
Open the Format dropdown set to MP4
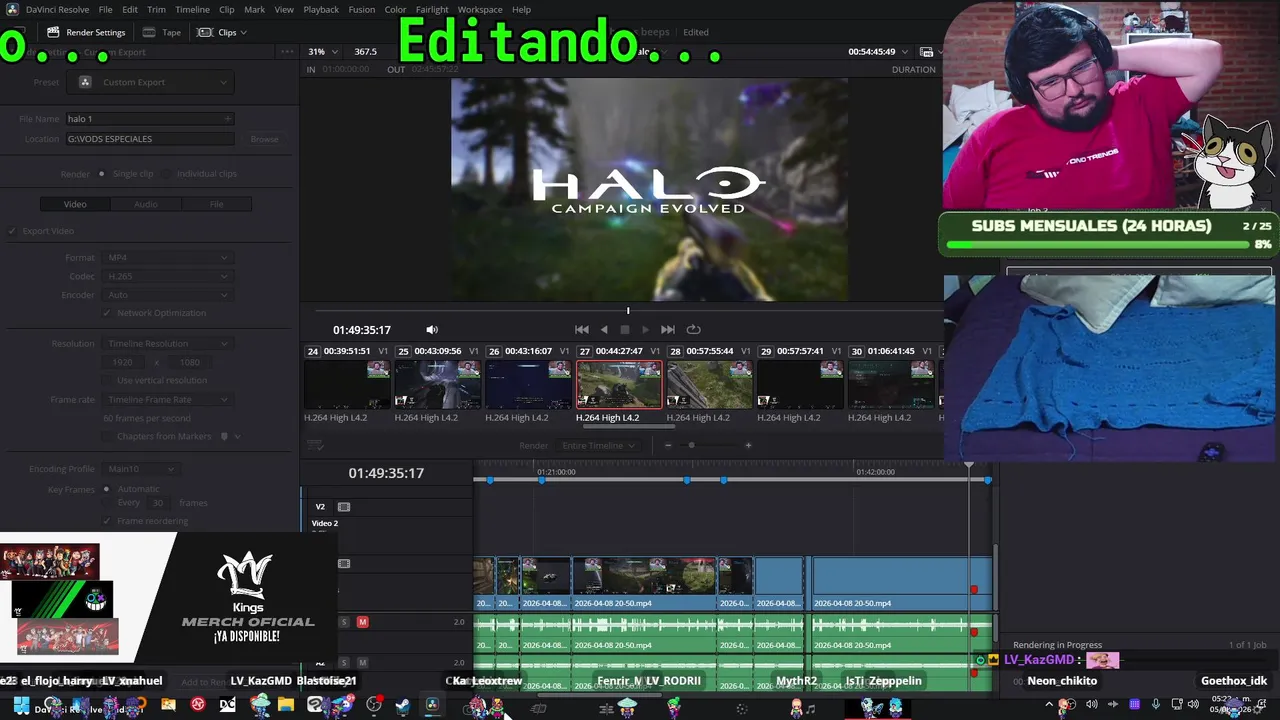tap(166, 258)
